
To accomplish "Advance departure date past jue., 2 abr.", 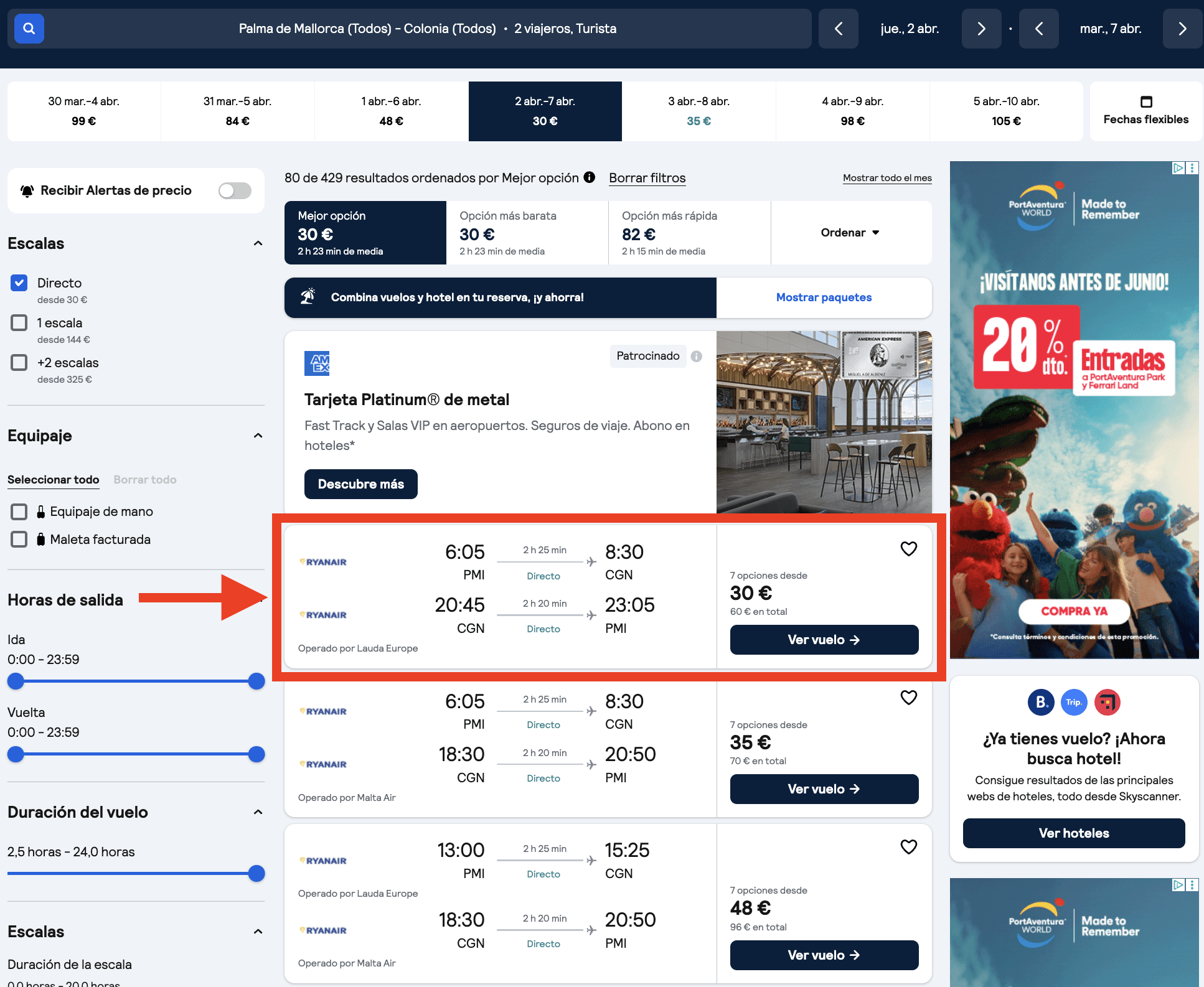I will click(981, 29).
